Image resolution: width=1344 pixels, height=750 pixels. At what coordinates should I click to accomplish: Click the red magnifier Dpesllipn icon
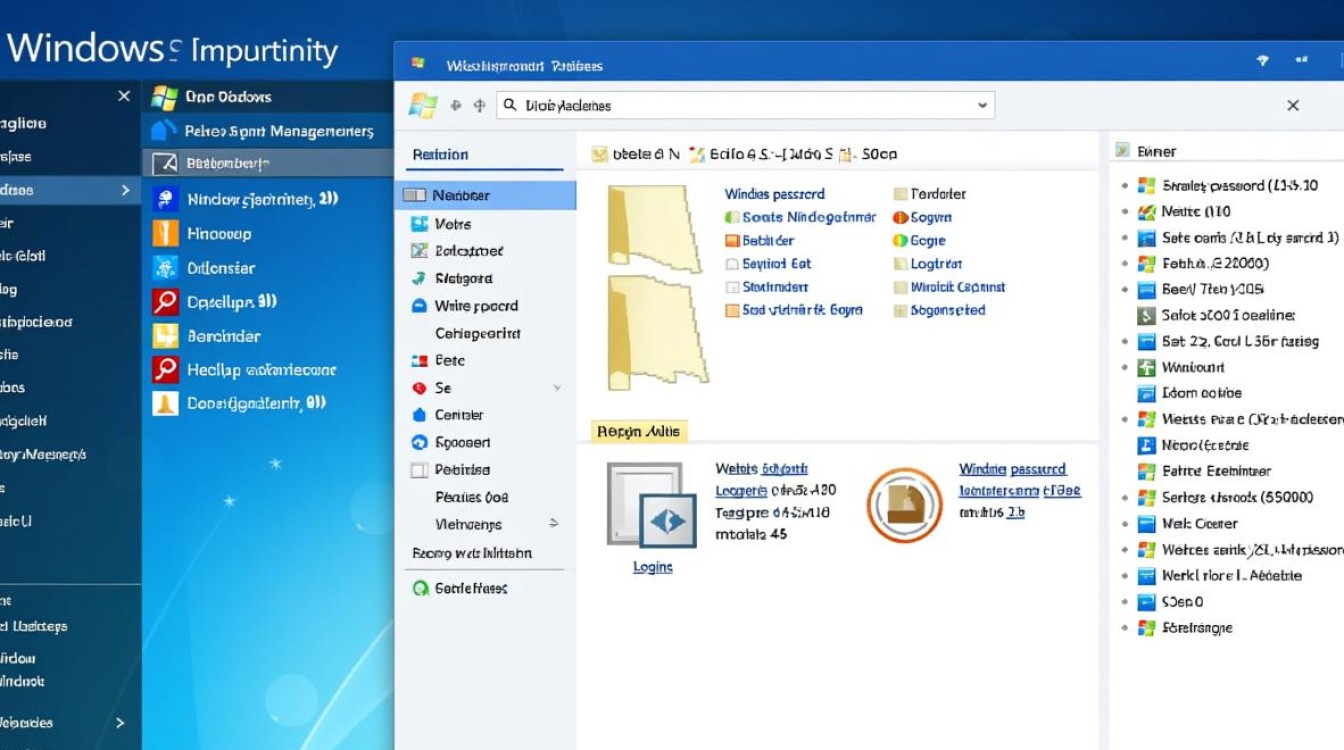[x=165, y=301]
